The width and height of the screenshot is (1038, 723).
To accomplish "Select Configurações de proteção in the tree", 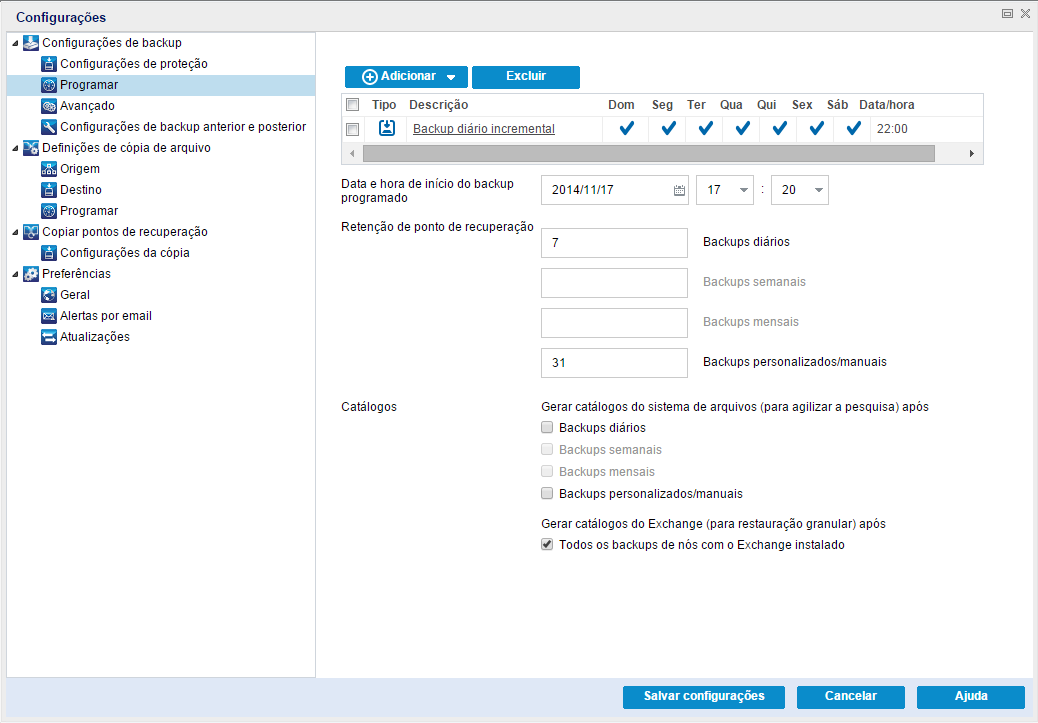I will click(x=134, y=64).
